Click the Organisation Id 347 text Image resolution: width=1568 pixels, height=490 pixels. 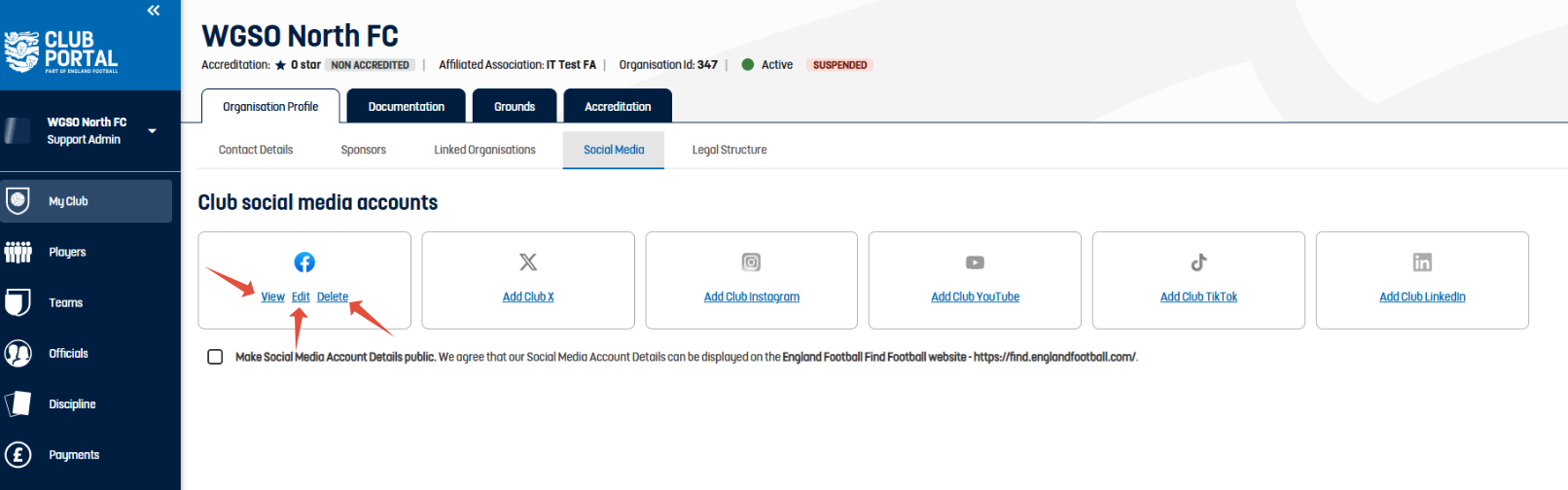point(668,65)
